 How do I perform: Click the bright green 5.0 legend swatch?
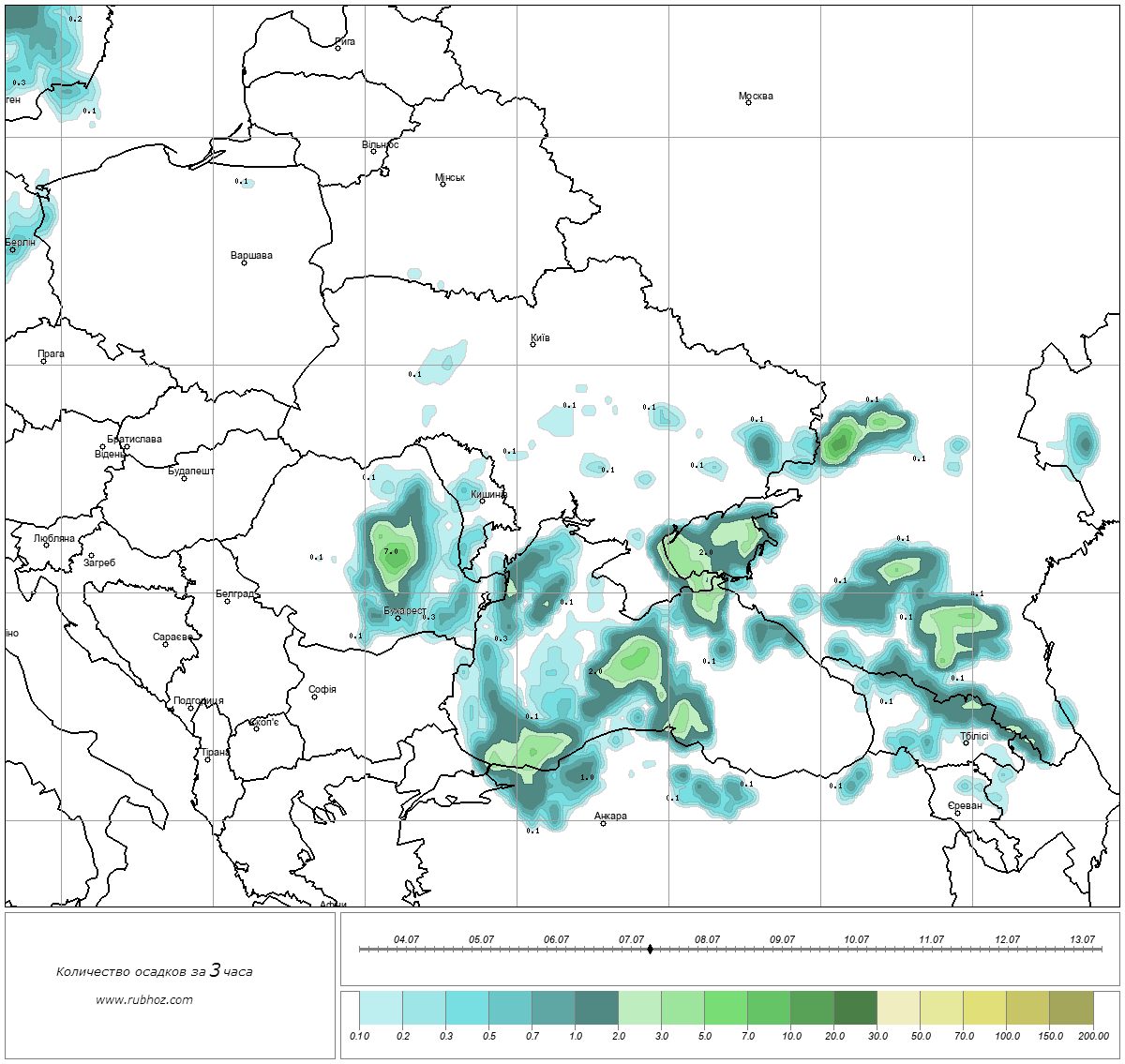click(x=726, y=1010)
